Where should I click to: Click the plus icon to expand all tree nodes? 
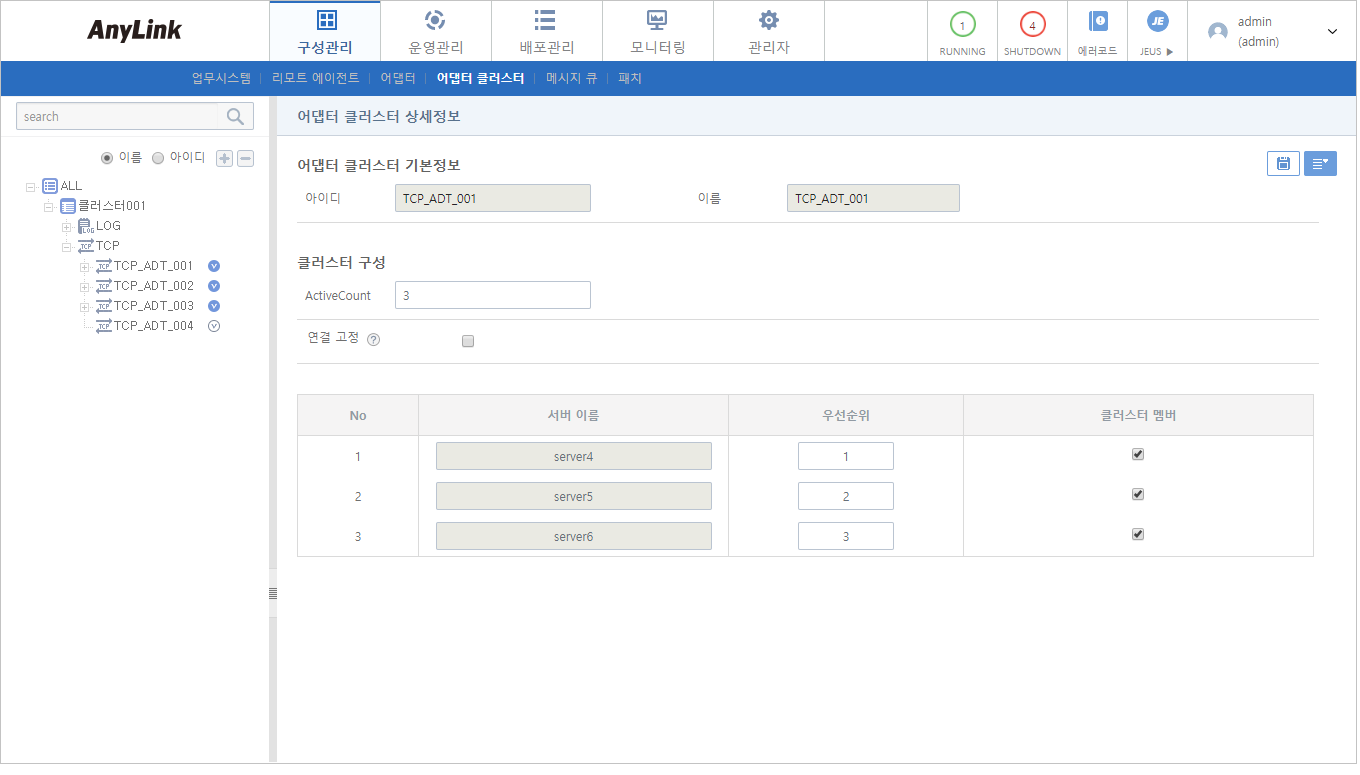pyautogui.click(x=224, y=158)
